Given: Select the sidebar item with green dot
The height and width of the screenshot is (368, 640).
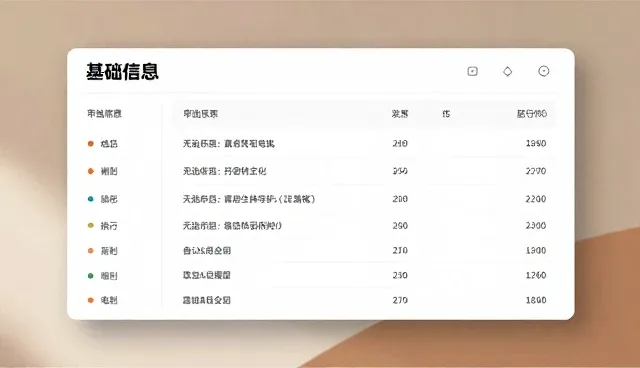Looking at the screenshot, I should pos(103,276).
